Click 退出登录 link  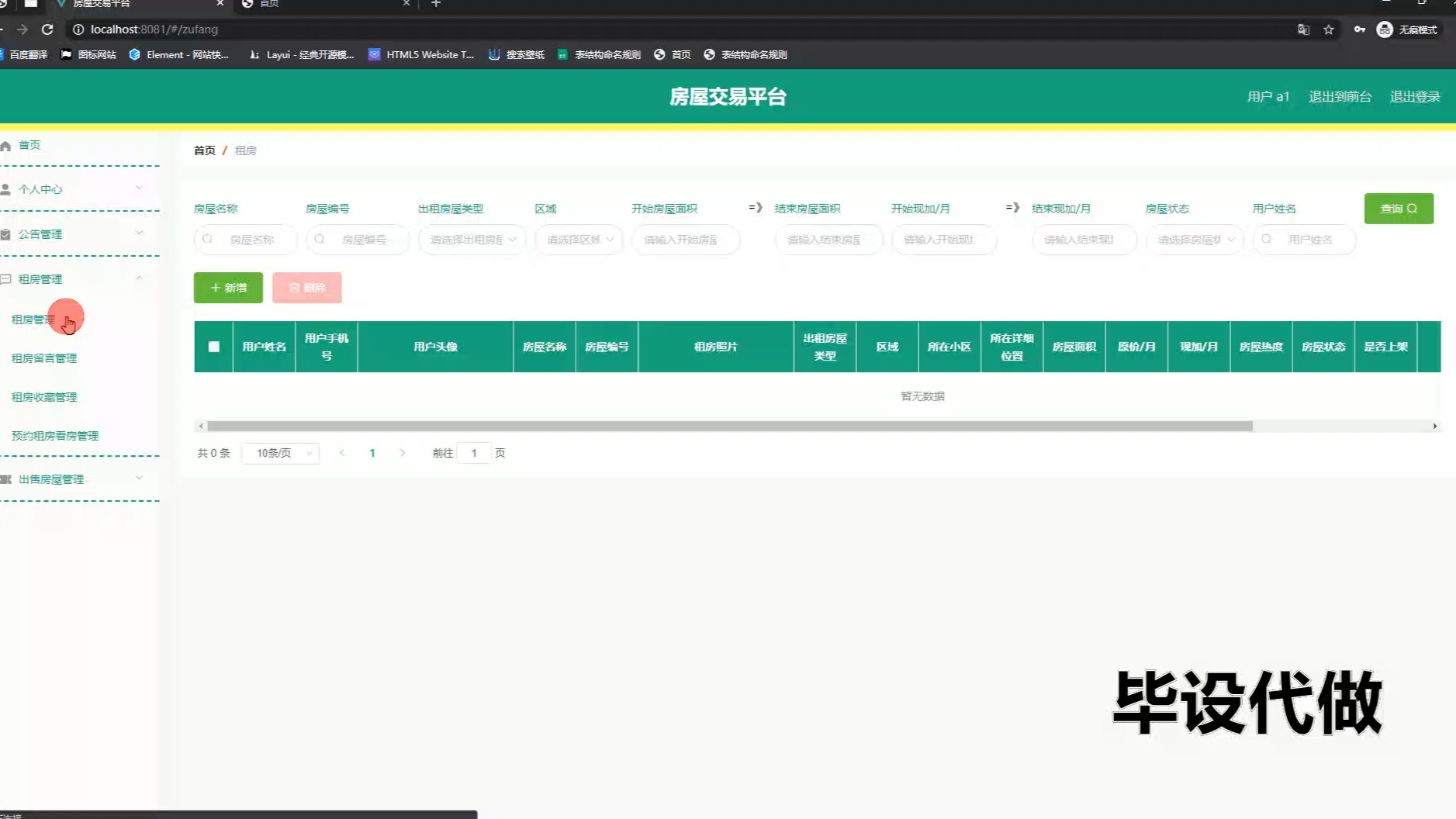1415,97
